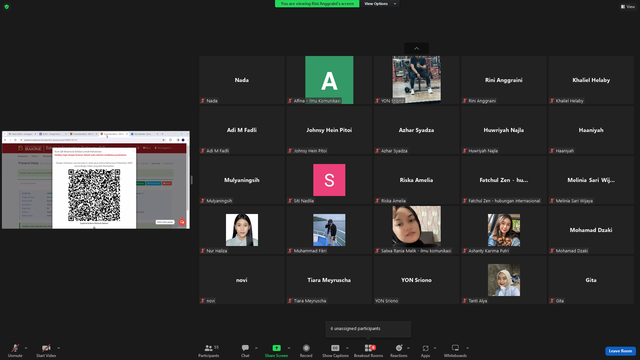Select Alfina's green A avatar tile
Image resolution: width=640 pixels, height=360 pixels.
(329, 80)
